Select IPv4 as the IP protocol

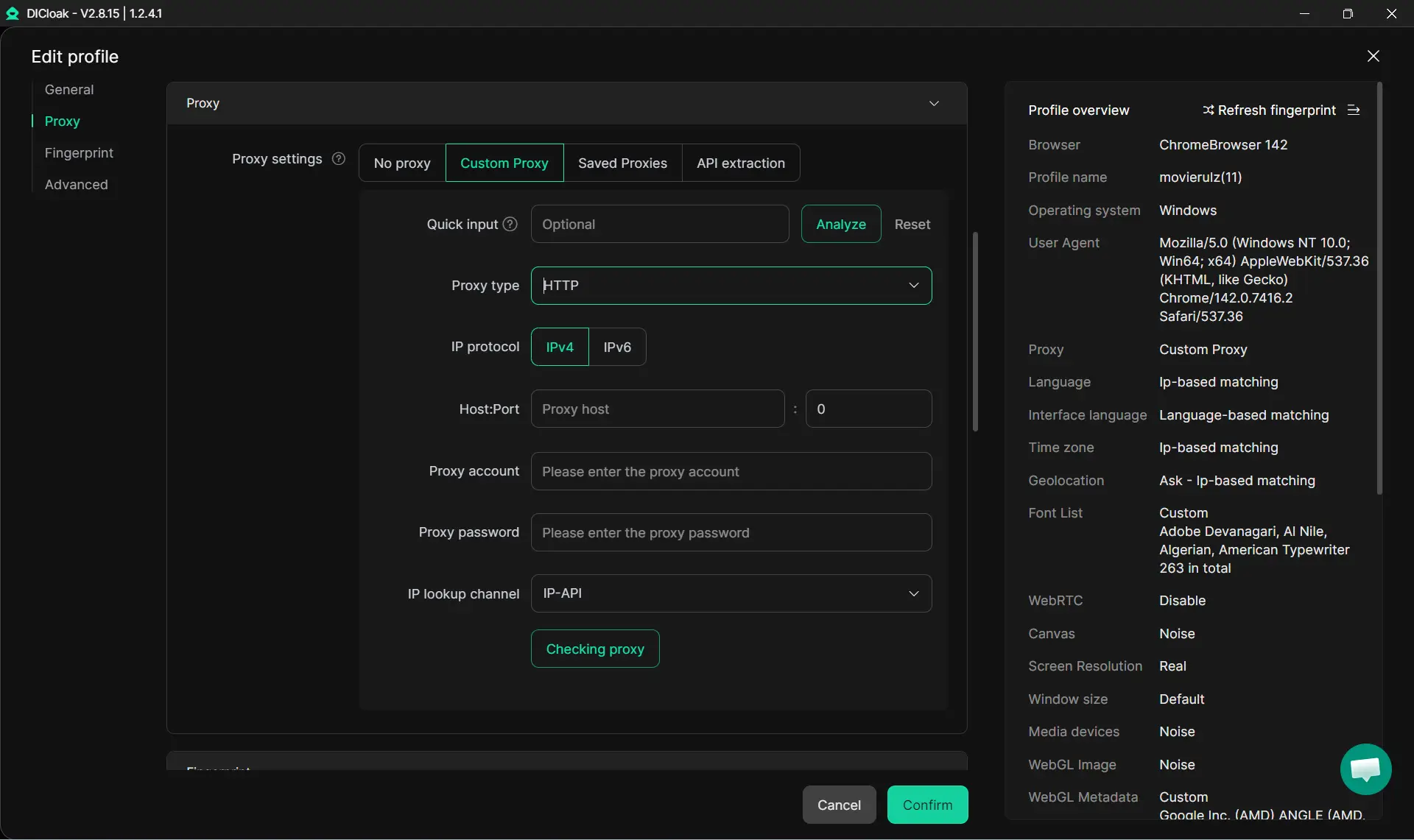coord(560,347)
